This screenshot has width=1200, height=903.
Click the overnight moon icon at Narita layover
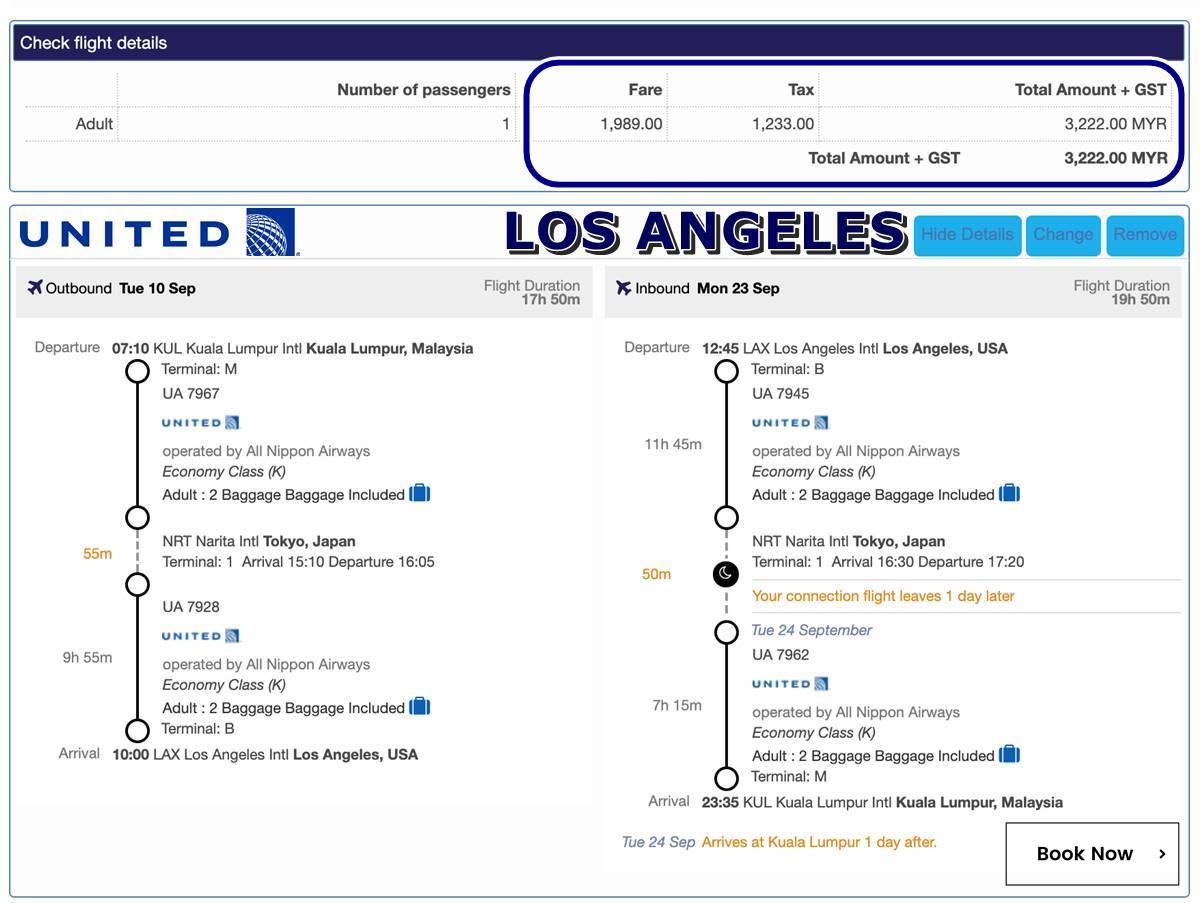726,574
